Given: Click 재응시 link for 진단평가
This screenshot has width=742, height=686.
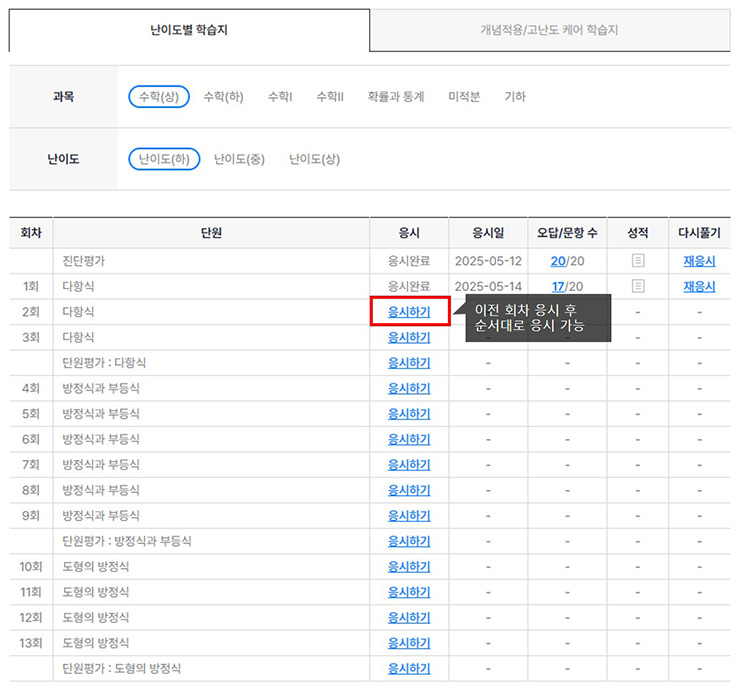Looking at the screenshot, I should (699, 261).
